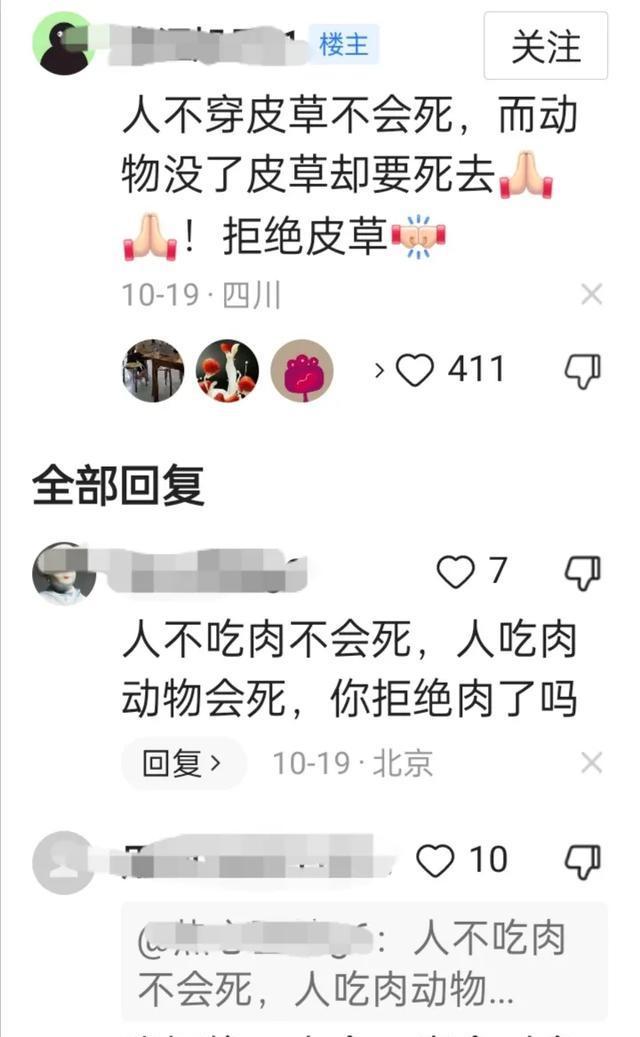This screenshot has height=1037, width=640.
Task: Thumbs-down the reply with 10 likes
Action: pos(582,862)
